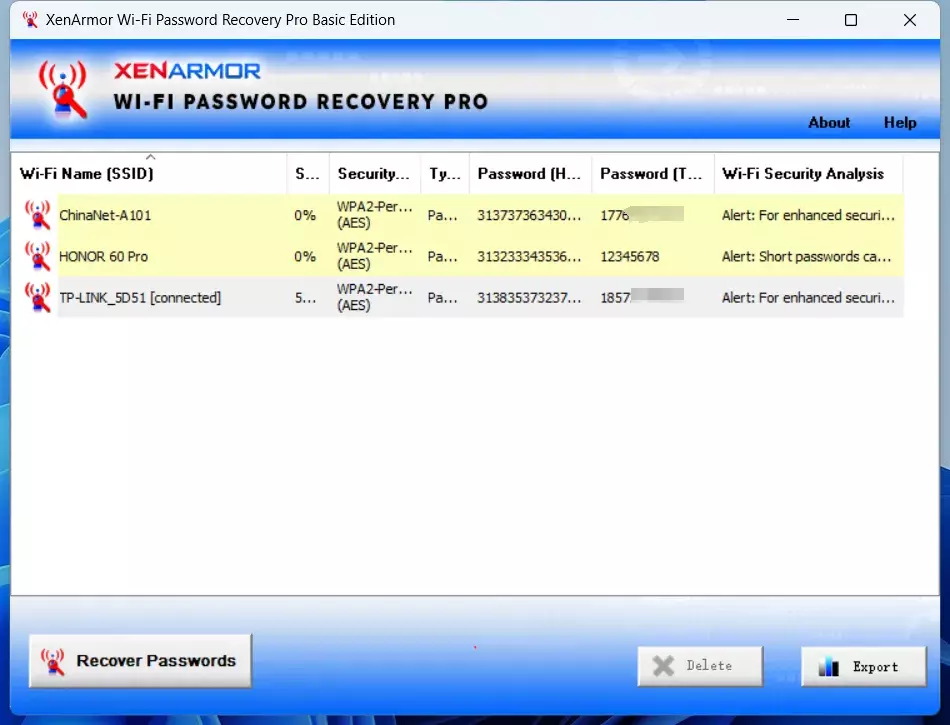Image resolution: width=950 pixels, height=725 pixels.
Task: Click 0% signal value for HONOR 60 Pro
Action: tap(305, 256)
